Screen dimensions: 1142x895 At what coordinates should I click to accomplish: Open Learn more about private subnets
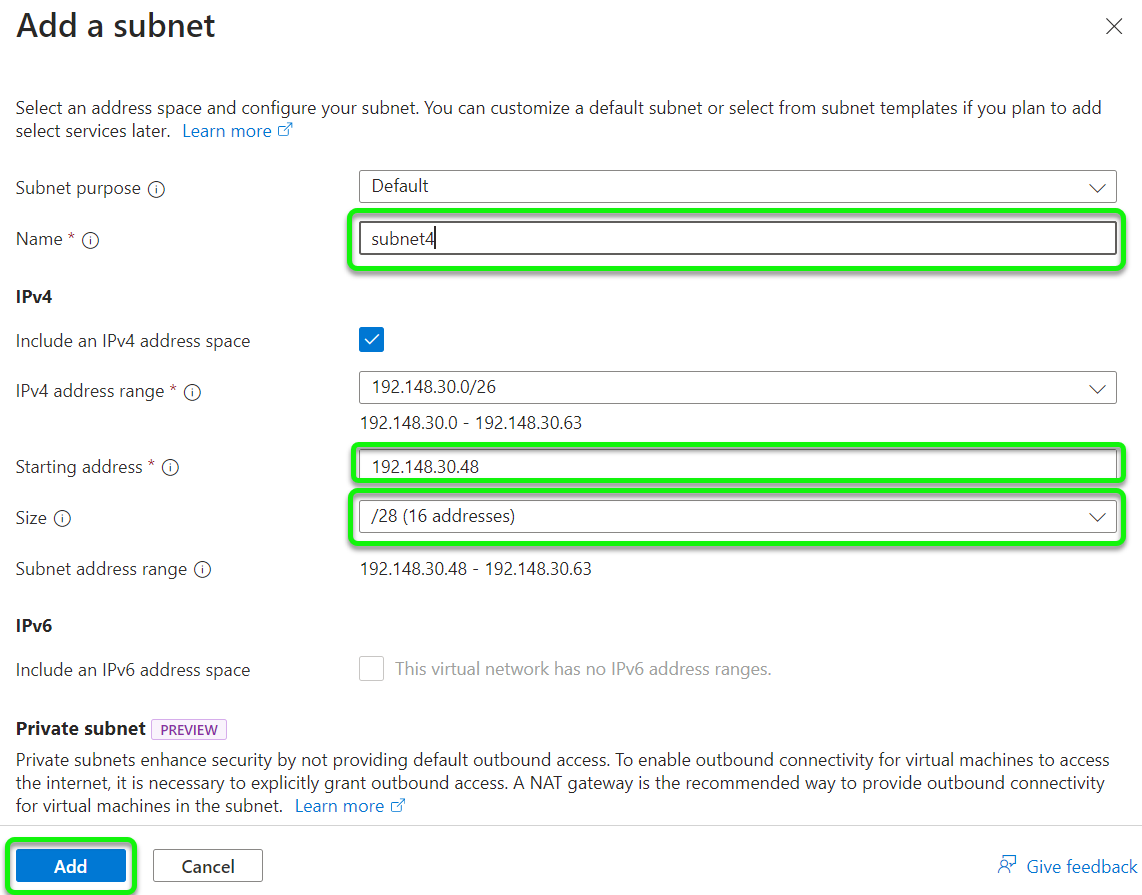tap(341, 805)
